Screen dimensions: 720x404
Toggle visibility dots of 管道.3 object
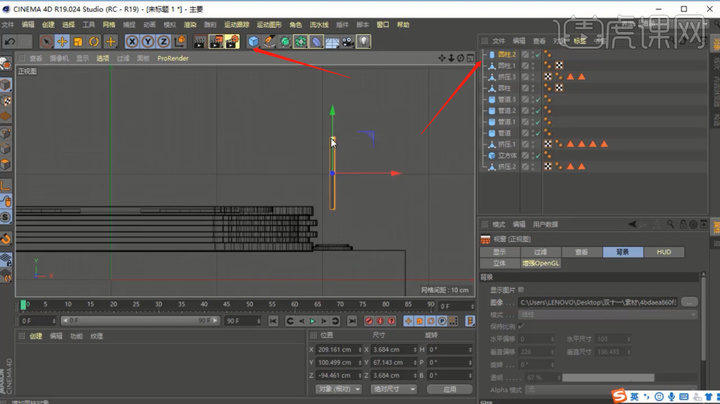[x=533, y=99]
